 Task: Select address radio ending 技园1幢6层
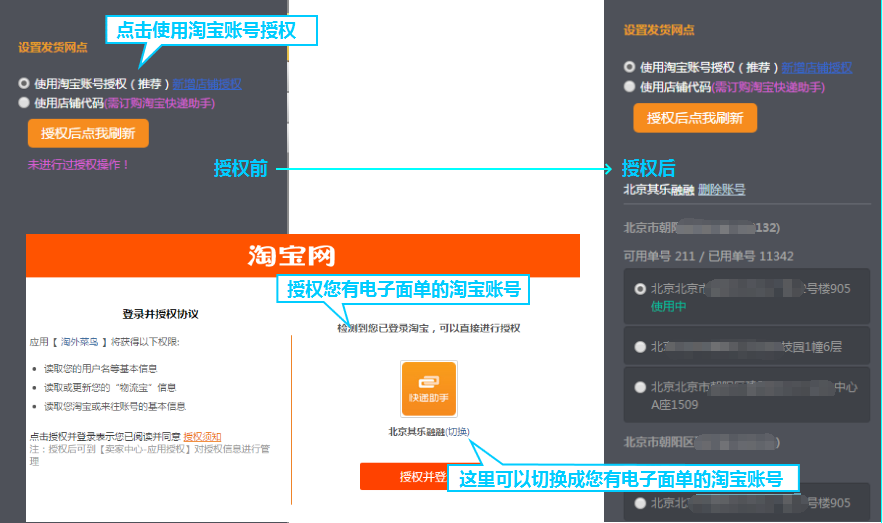pos(640,347)
